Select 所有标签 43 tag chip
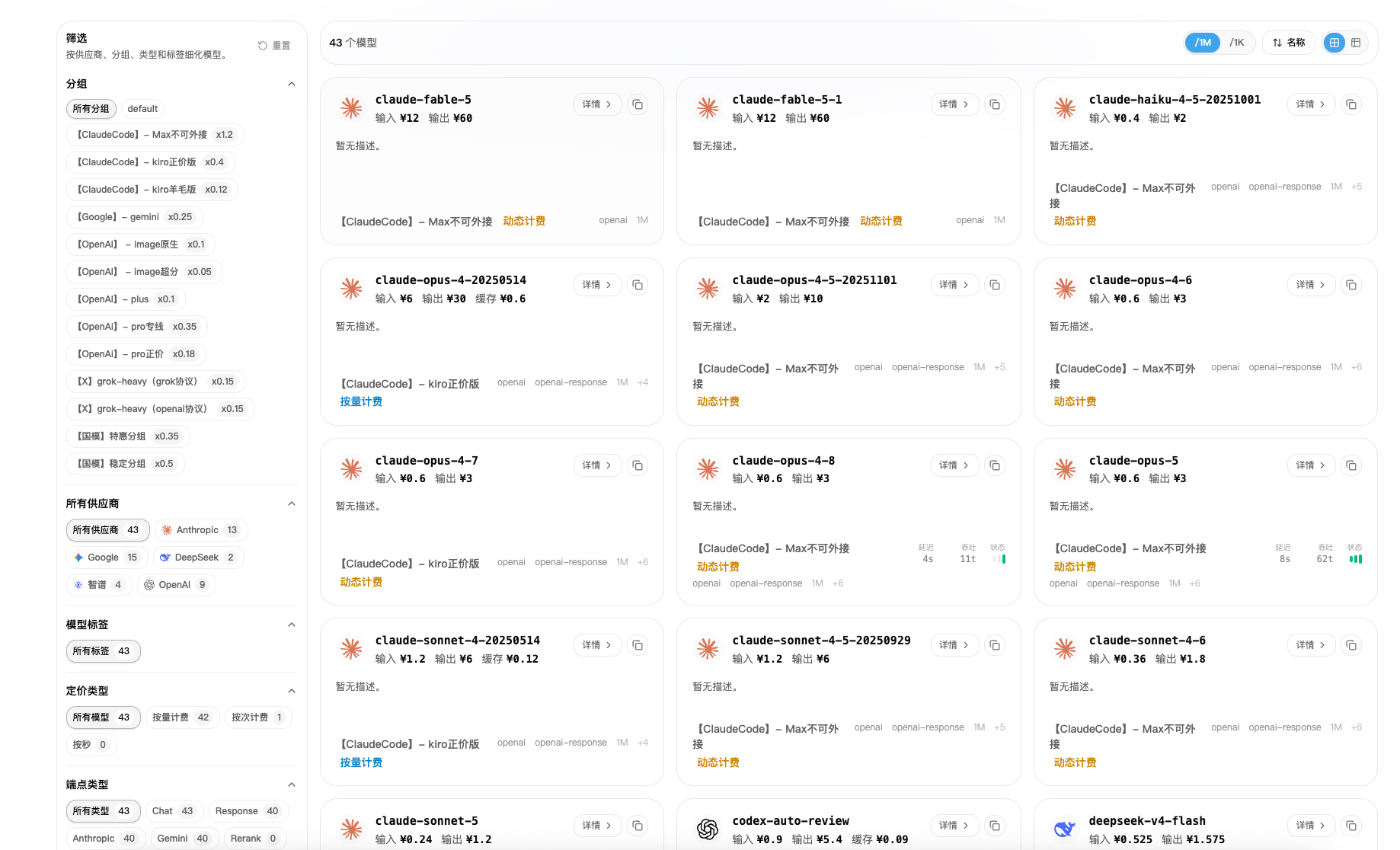Screen dimensions: 1400x850 (103, 651)
